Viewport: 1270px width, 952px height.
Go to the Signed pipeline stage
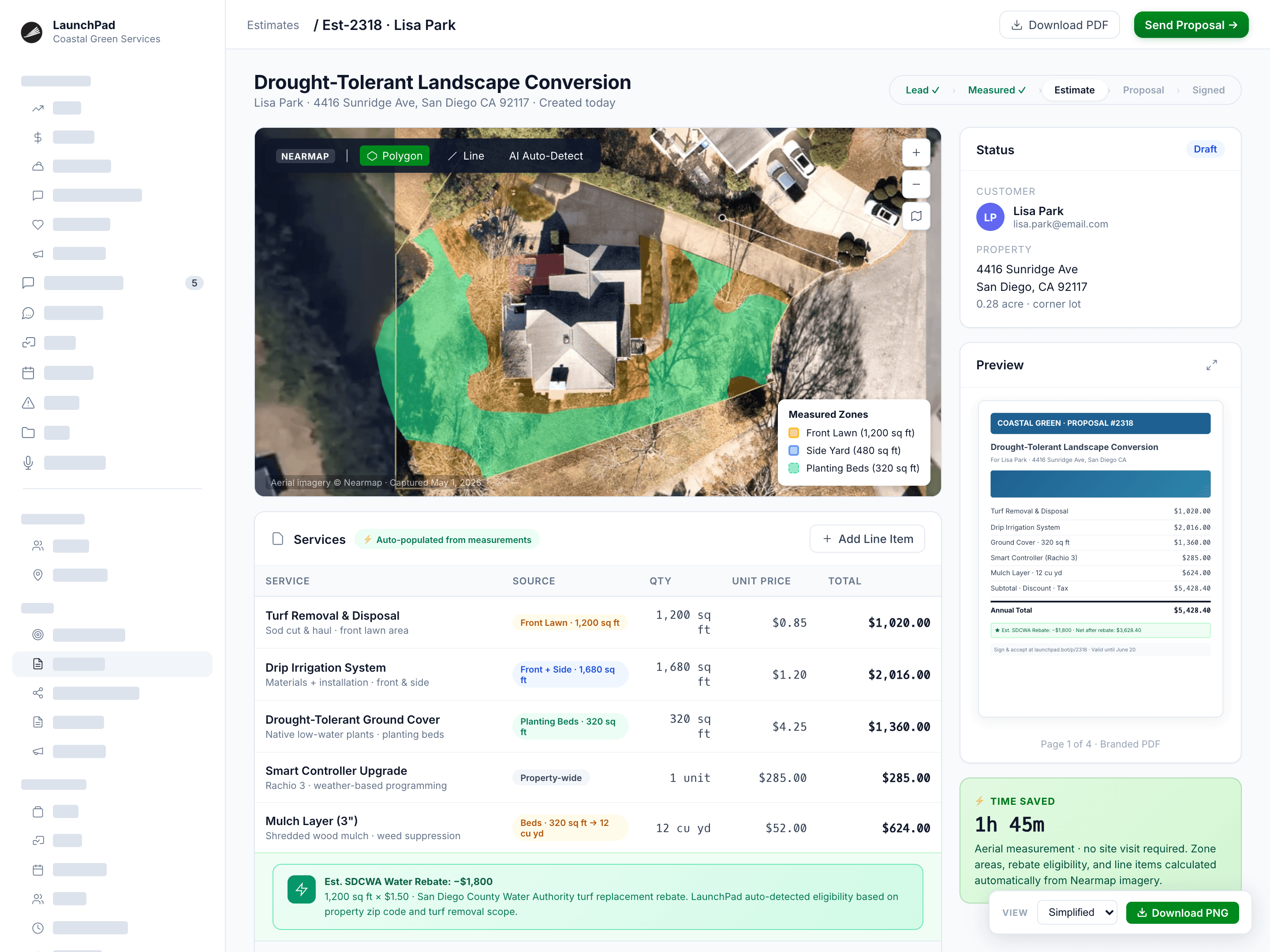(x=1208, y=90)
